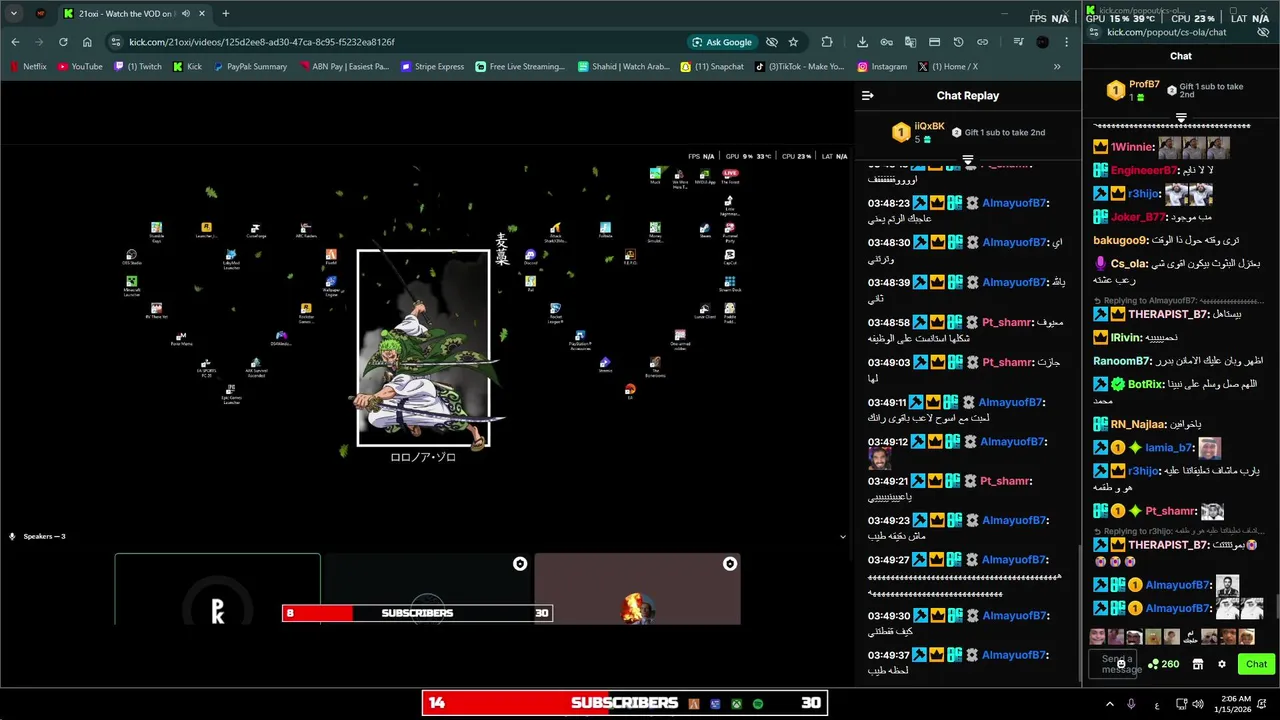The width and height of the screenshot is (1280, 720).
Task: Click the username Cs_ola in chat
Action: point(1130,264)
